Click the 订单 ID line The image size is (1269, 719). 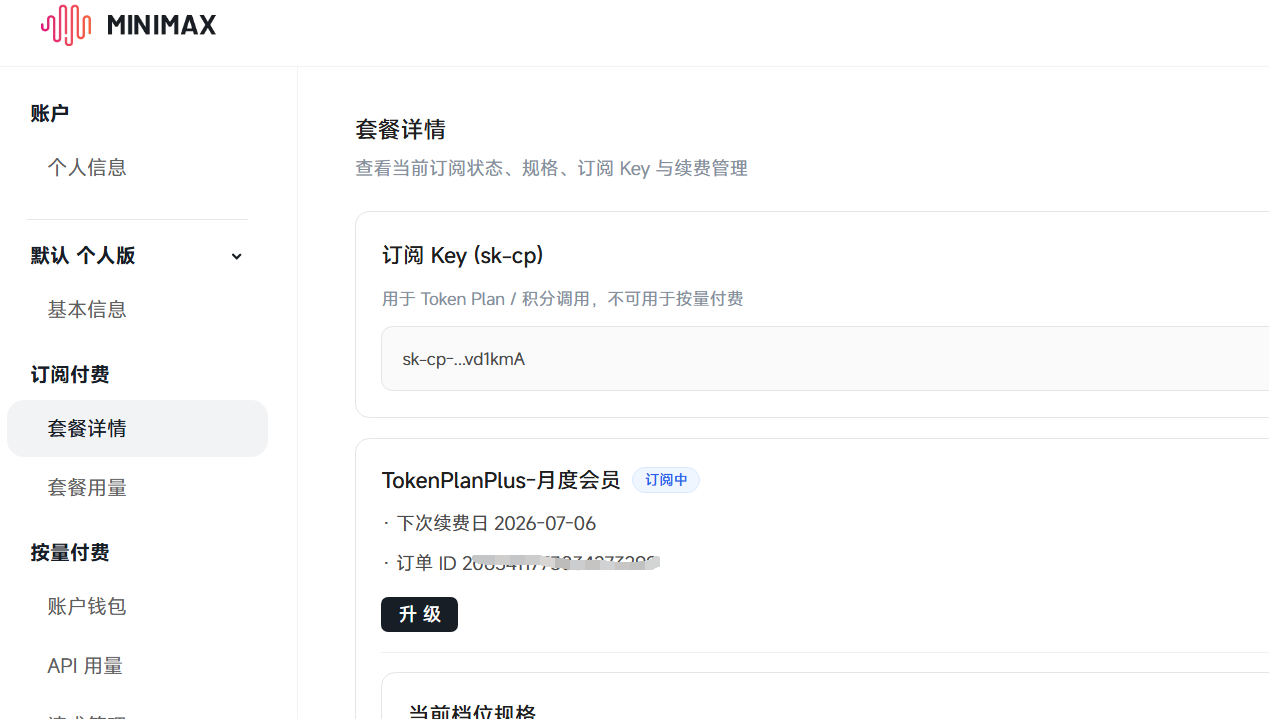pos(521,563)
